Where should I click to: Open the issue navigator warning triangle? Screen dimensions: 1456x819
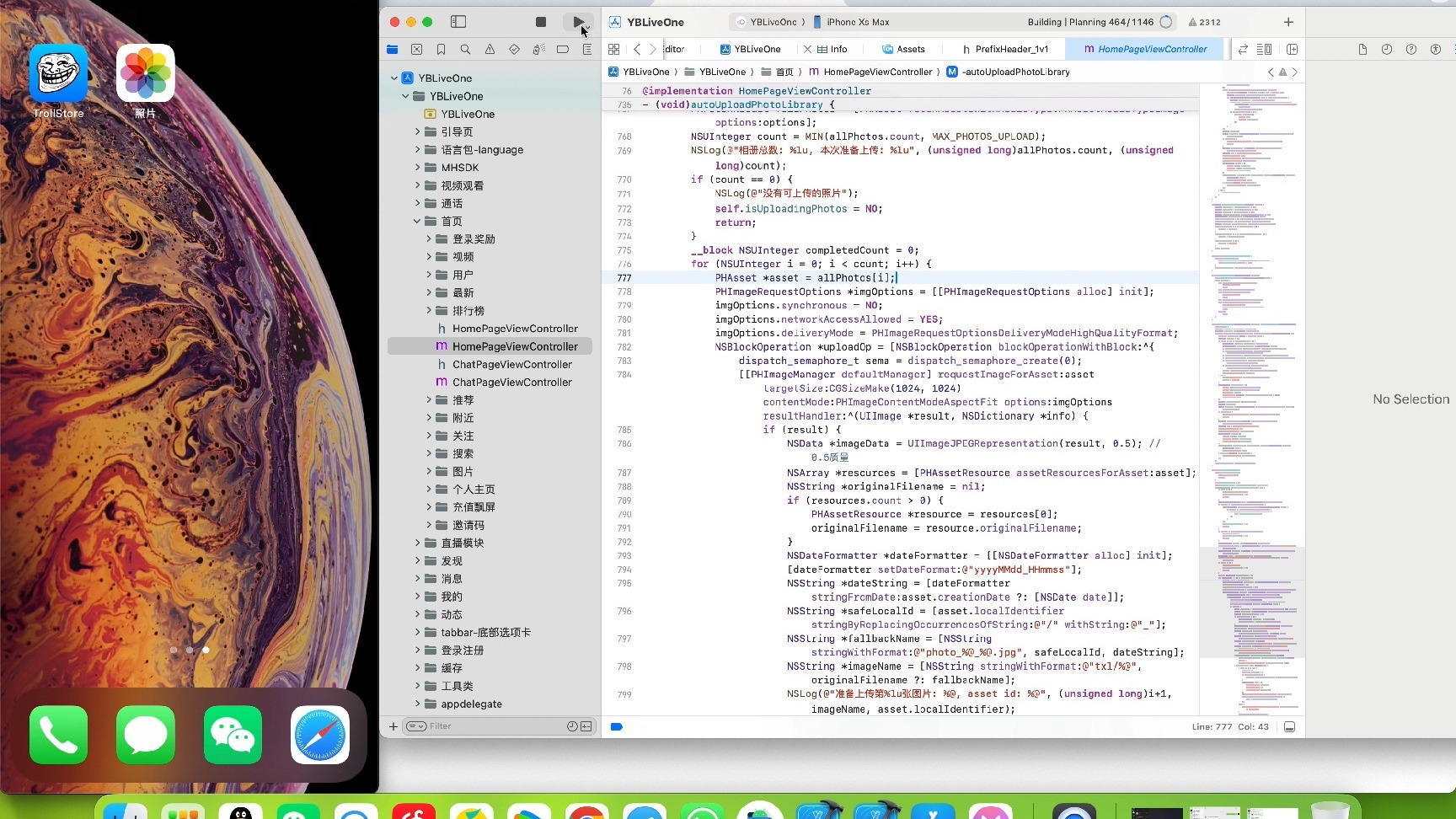pyautogui.click(x=490, y=50)
